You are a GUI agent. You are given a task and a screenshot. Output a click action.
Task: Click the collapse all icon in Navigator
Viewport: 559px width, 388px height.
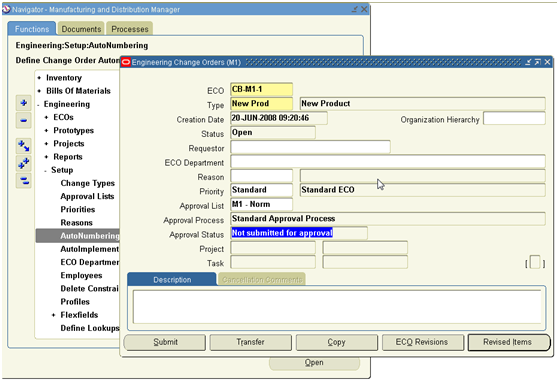click(x=24, y=180)
